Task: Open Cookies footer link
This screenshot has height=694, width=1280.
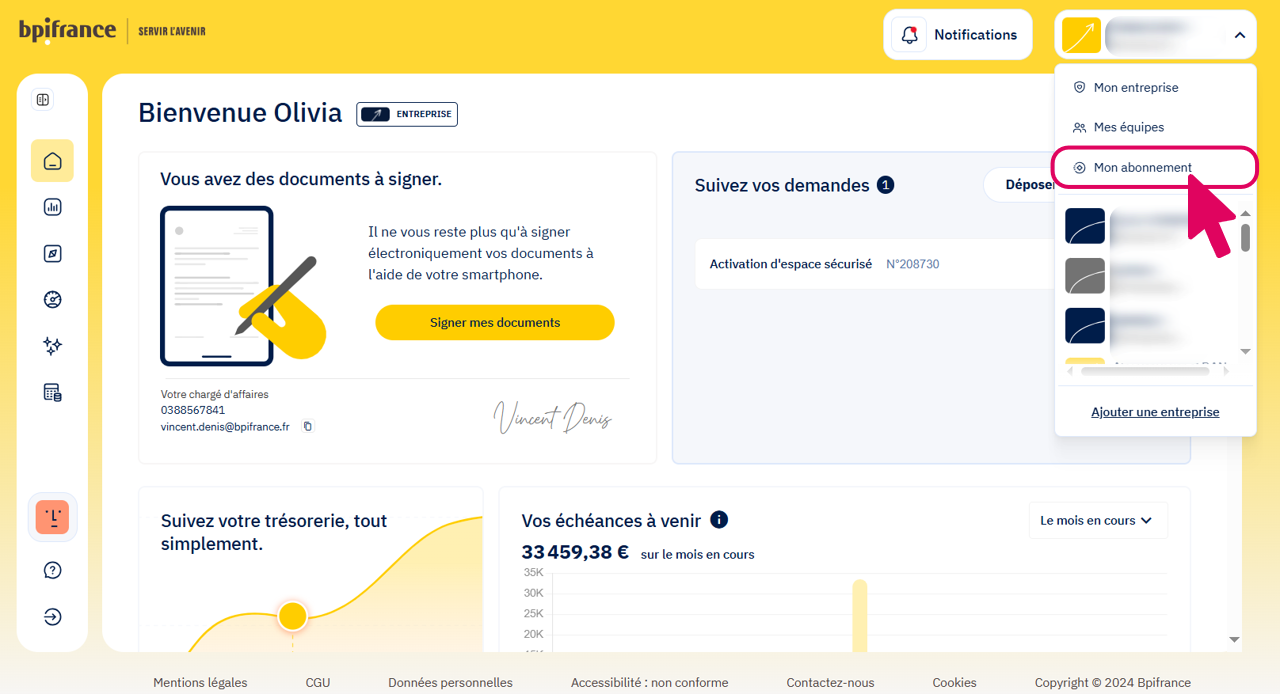Action: point(954,682)
